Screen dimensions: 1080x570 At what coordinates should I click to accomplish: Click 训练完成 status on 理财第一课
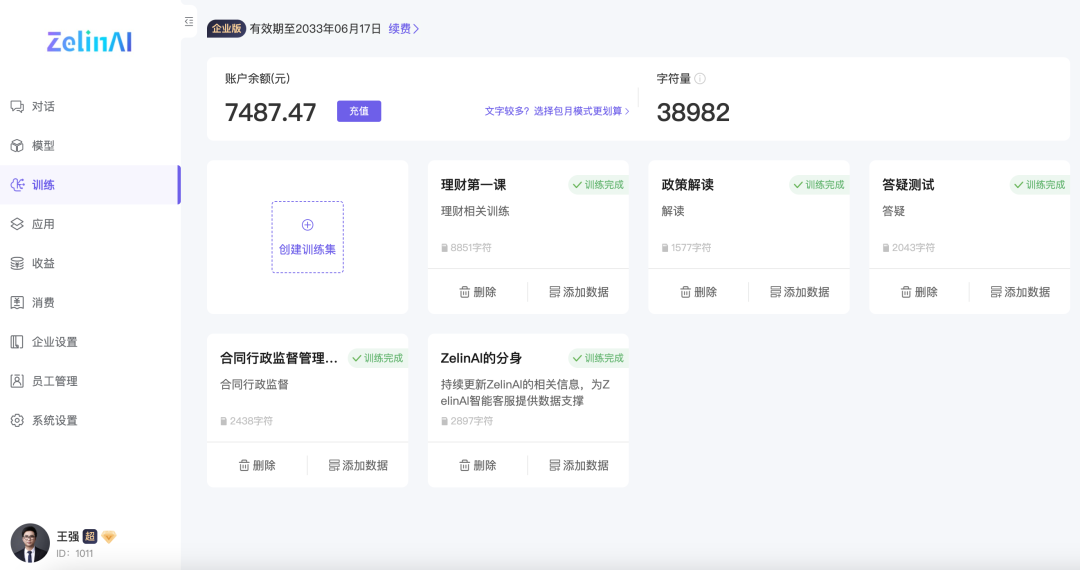point(598,184)
